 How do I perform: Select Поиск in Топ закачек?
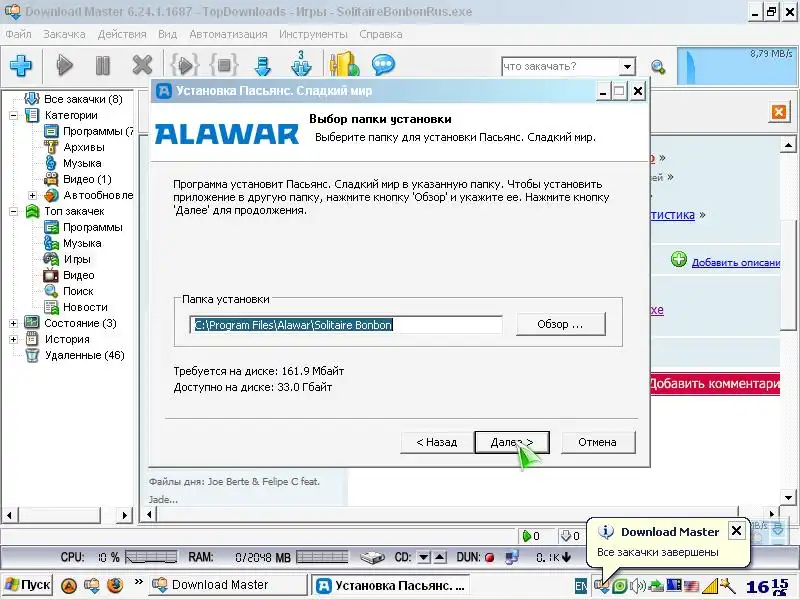click(78, 291)
